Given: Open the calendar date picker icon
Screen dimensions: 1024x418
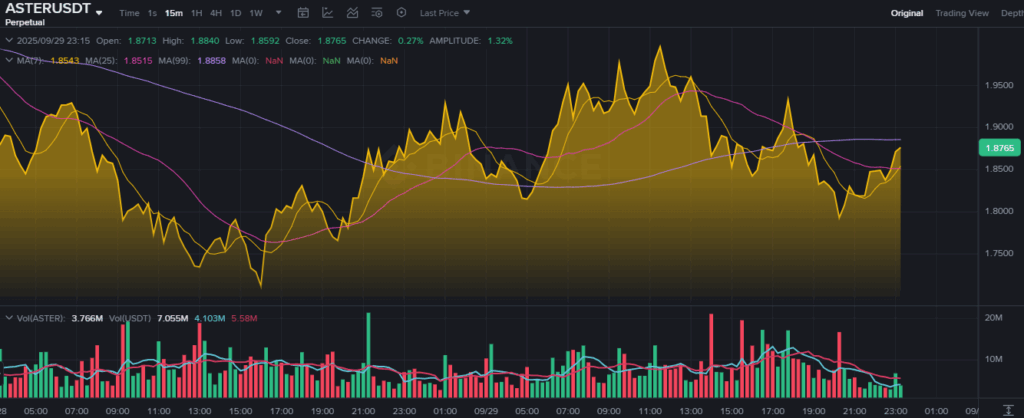Looking at the screenshot, I should [x=304, y=13].
